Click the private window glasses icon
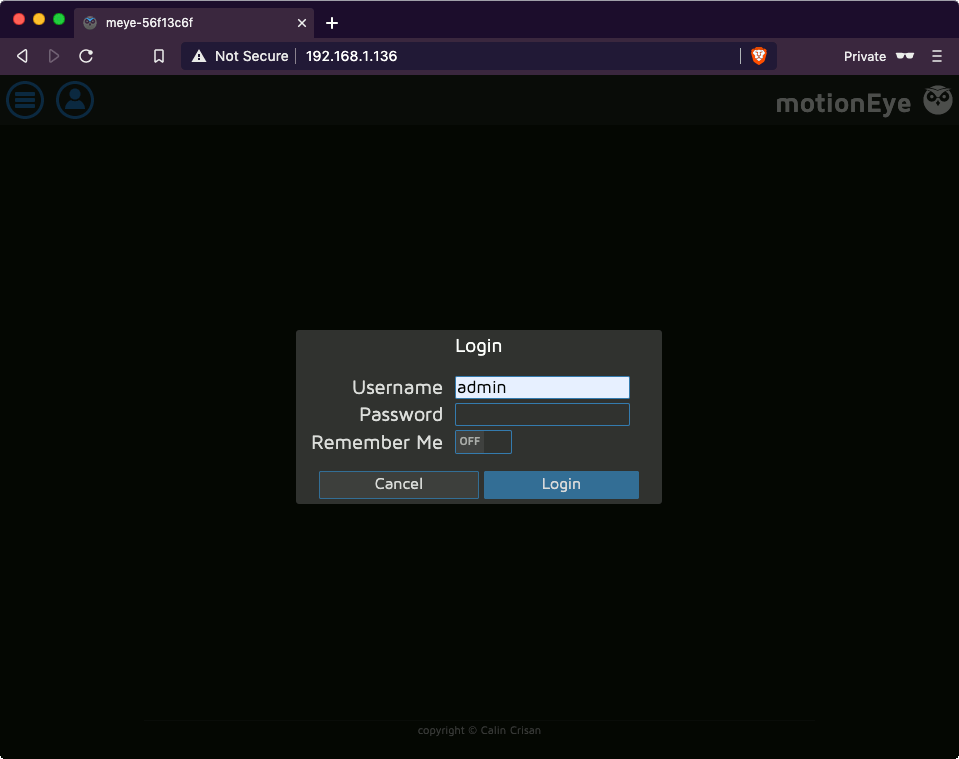 click(x=905, y=56)
